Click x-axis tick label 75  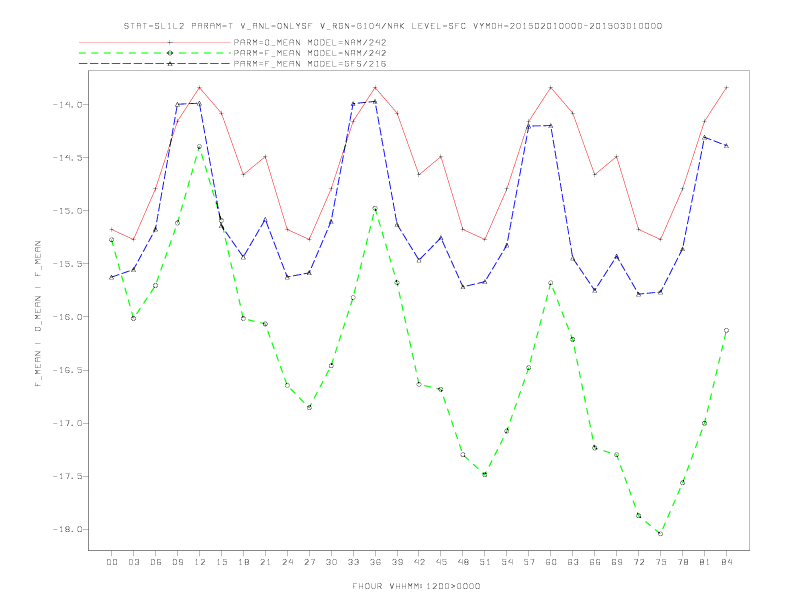[661, 562]
